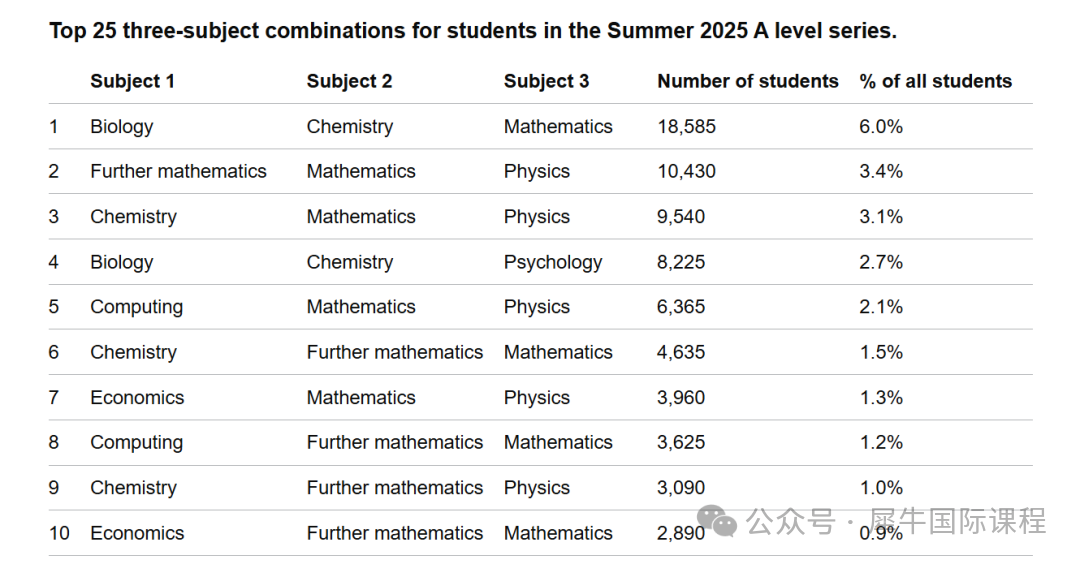Click the 6.0% percentage value
1080x564 pixels.
click(x=881, y=127)
